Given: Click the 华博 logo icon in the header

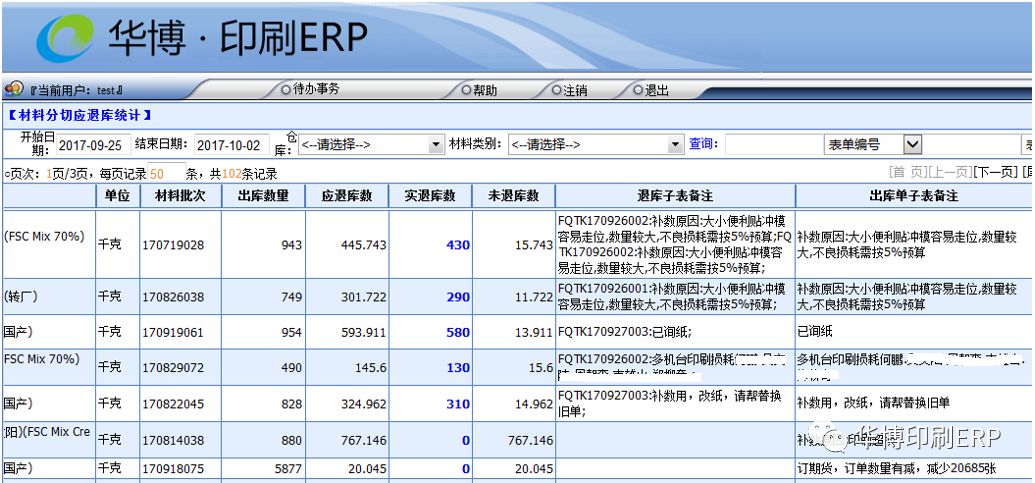Looking at the screenshot, I should [x=65, y=37].
